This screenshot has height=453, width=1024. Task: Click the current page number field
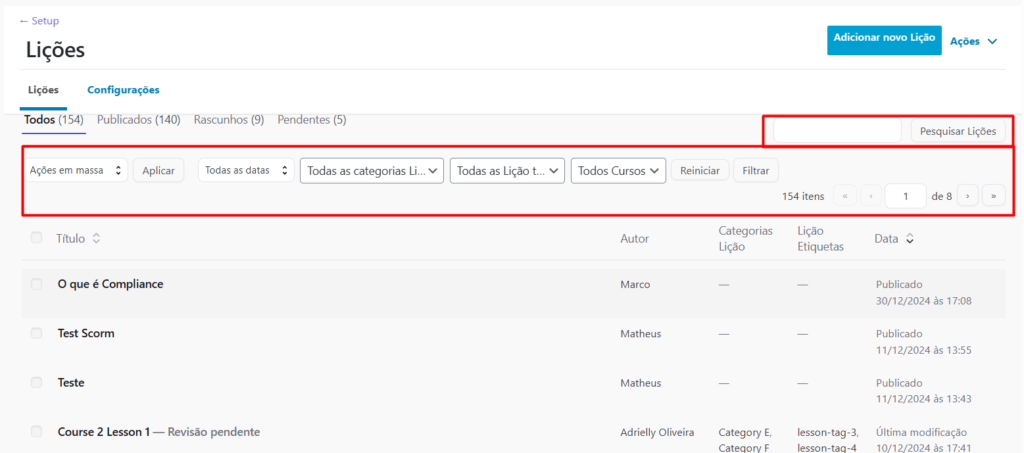[x=905, y=196]
